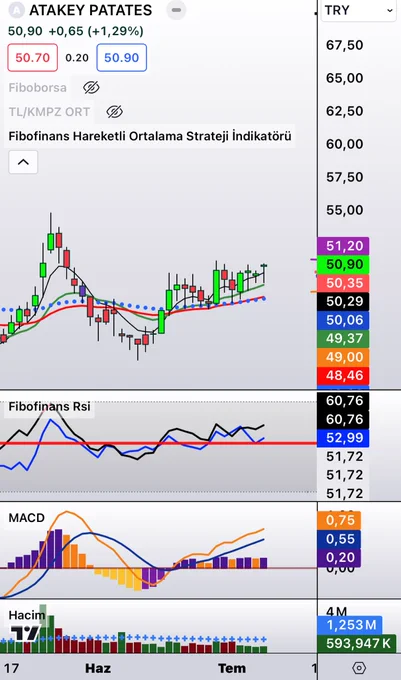
Task: Click the blue 50,06 price label
Action: pos(343,320)
